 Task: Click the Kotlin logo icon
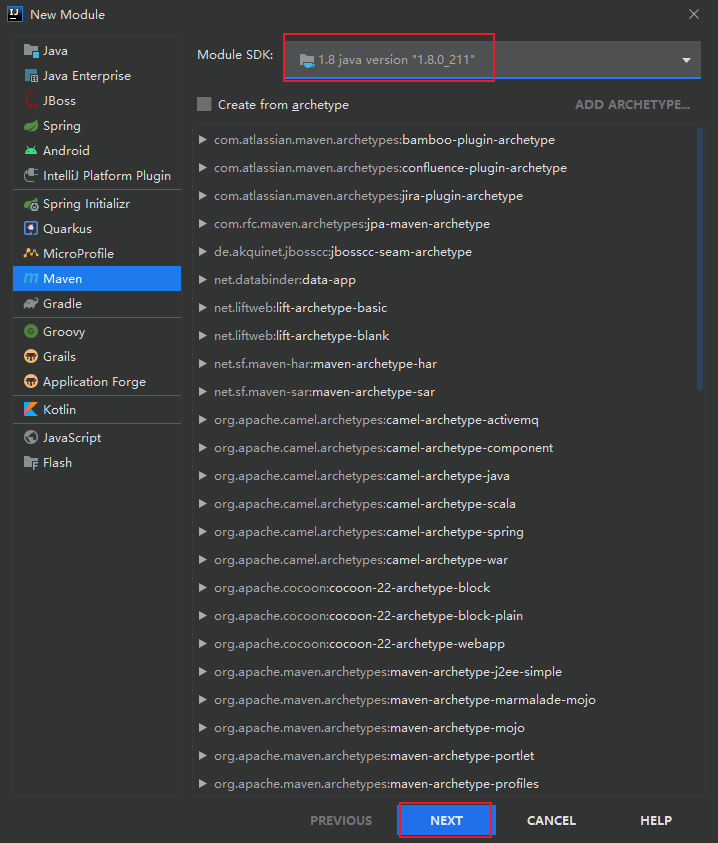tap(31, 410)
